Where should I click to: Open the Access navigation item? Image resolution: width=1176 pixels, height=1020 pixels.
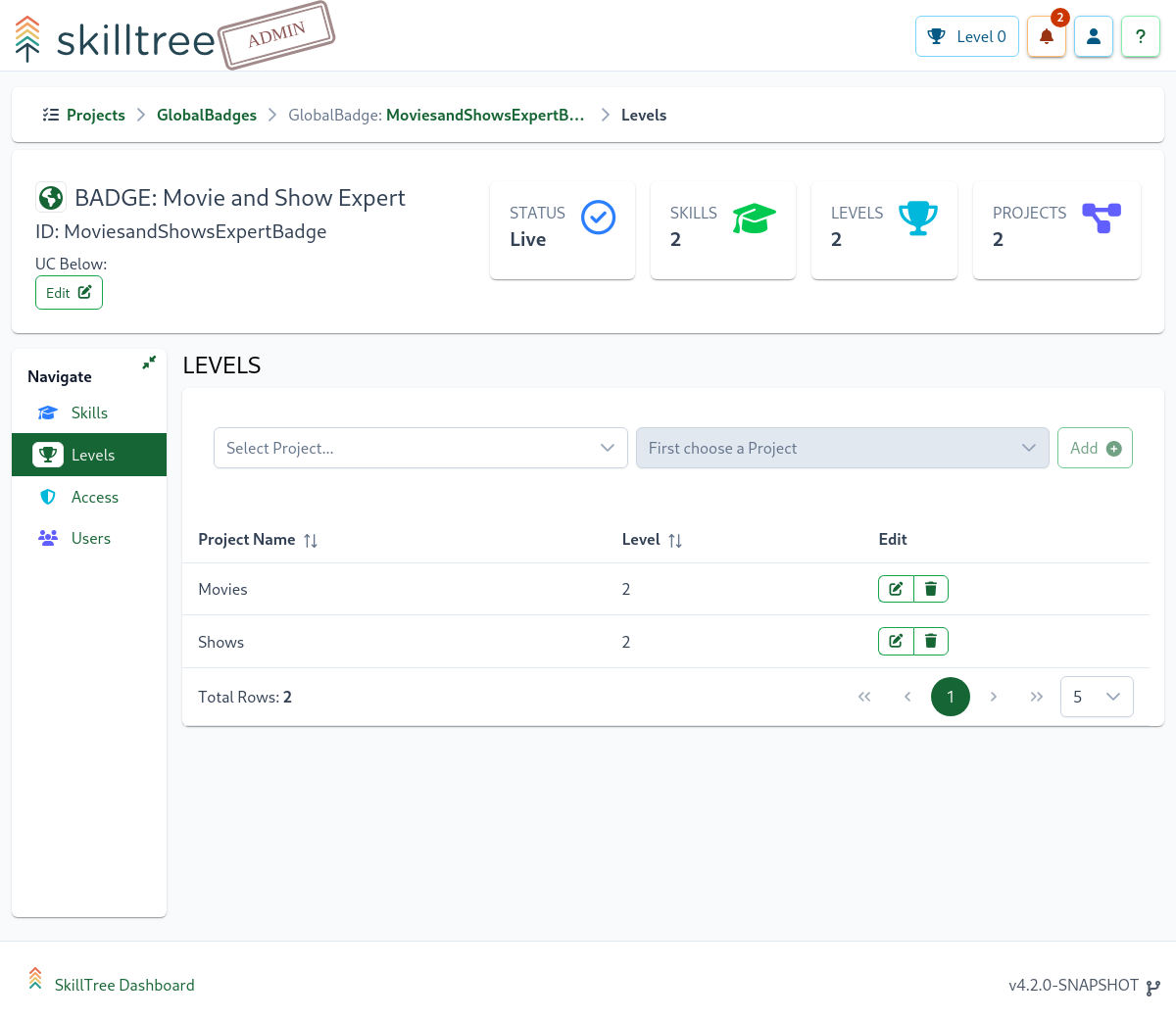(x=94, y=497)
